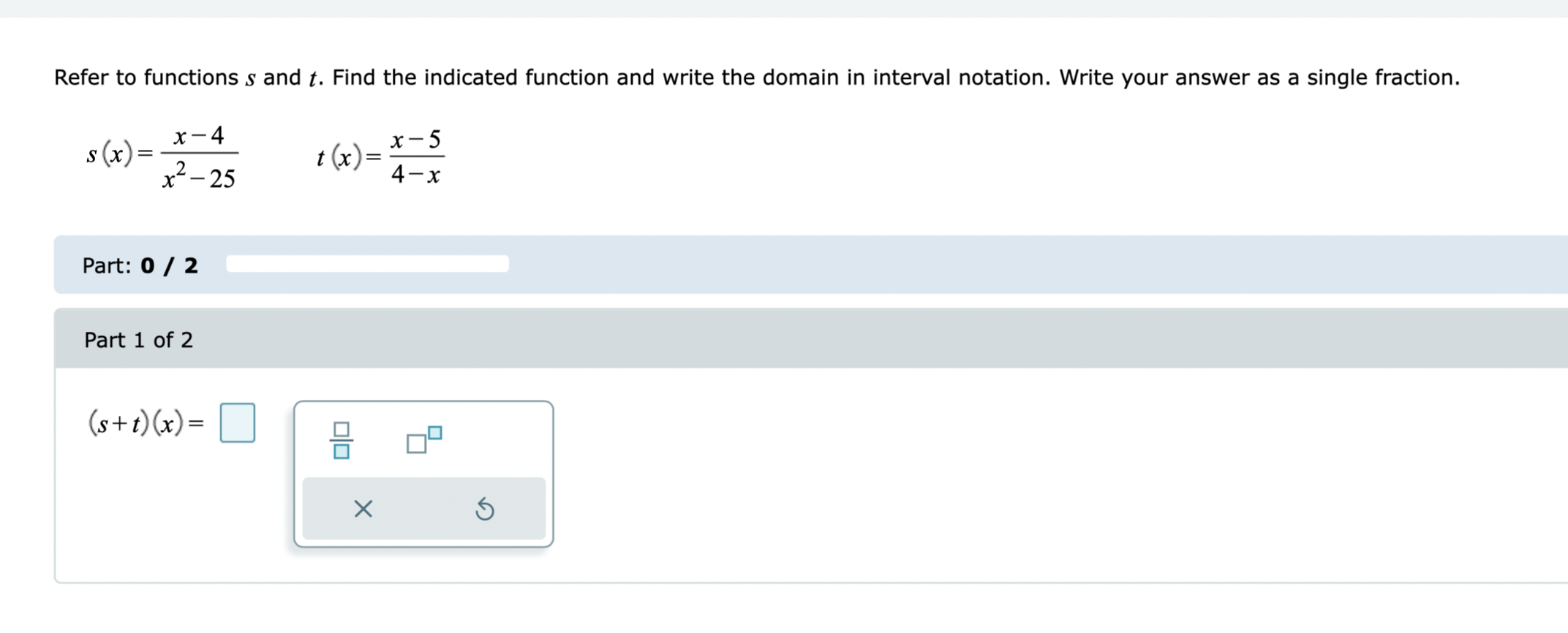Click the Part: 0 / 2 label
1568x633 pixels.
click(x=139, y=265)
